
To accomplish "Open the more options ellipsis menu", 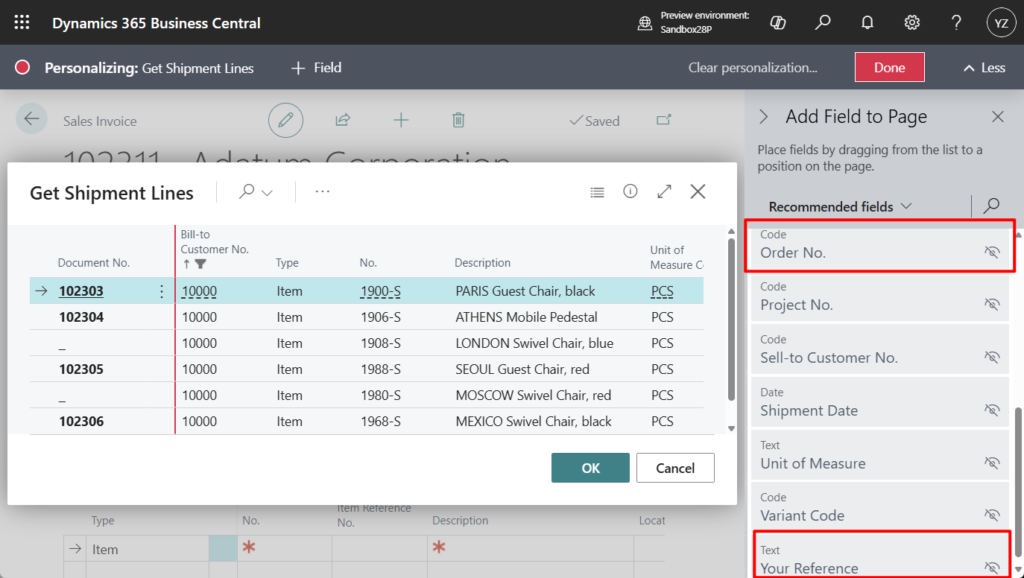I will click(x=322, y=192).
